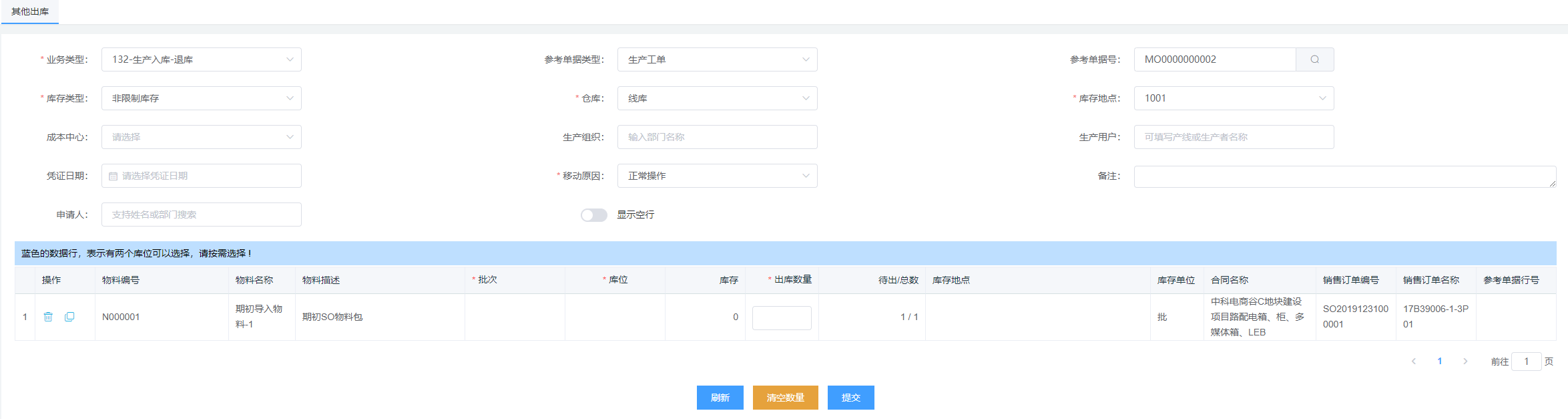The height and width of the screenshot is (419, 1568).
Task: Open the 业务类型 dropdown
Action: tap(201, 59)
